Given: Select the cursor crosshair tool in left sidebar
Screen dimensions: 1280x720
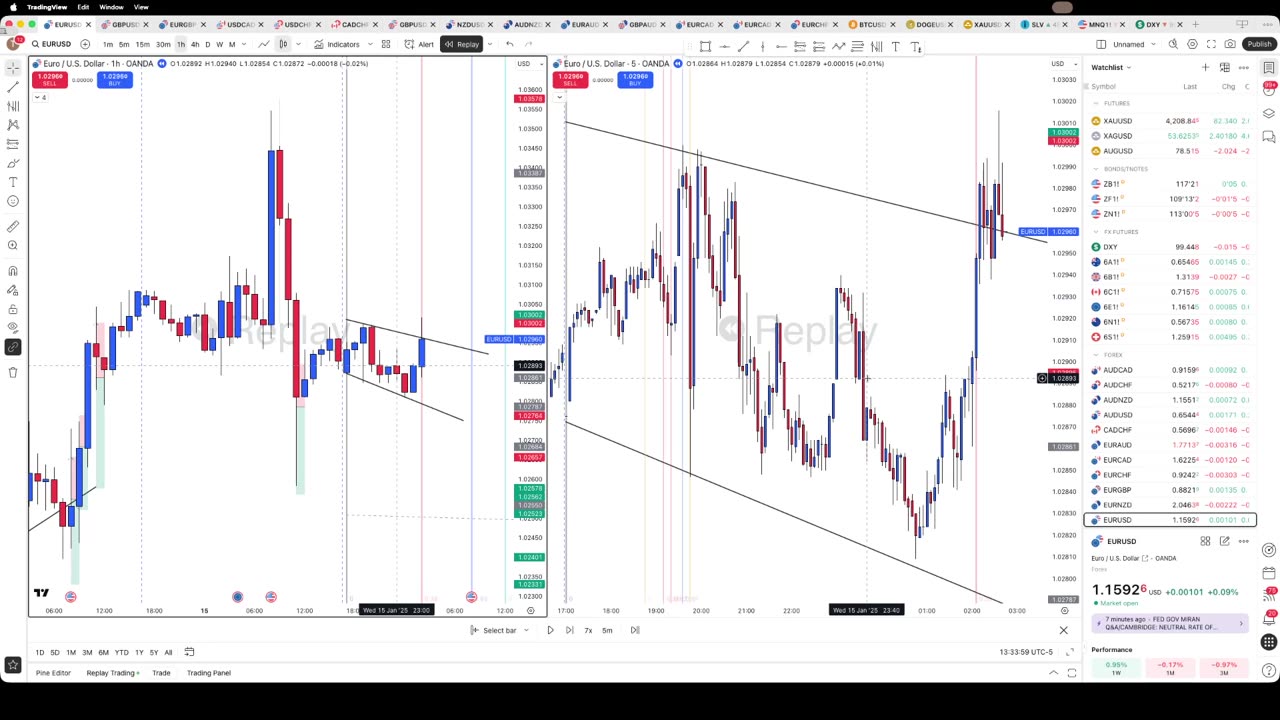Looking at the screenshot, I should [13, 67].
